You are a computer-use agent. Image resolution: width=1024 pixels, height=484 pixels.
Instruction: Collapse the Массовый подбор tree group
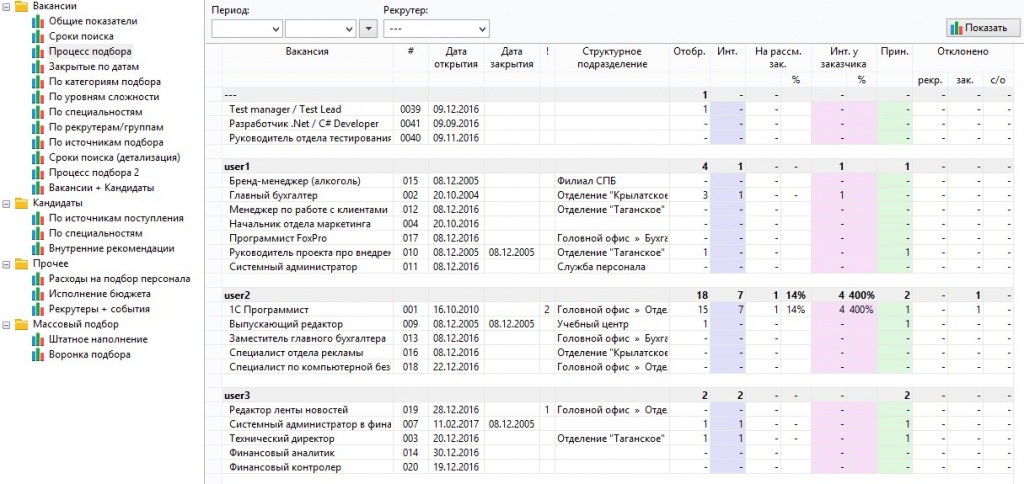pyautogui.click(x=6, y=324)
